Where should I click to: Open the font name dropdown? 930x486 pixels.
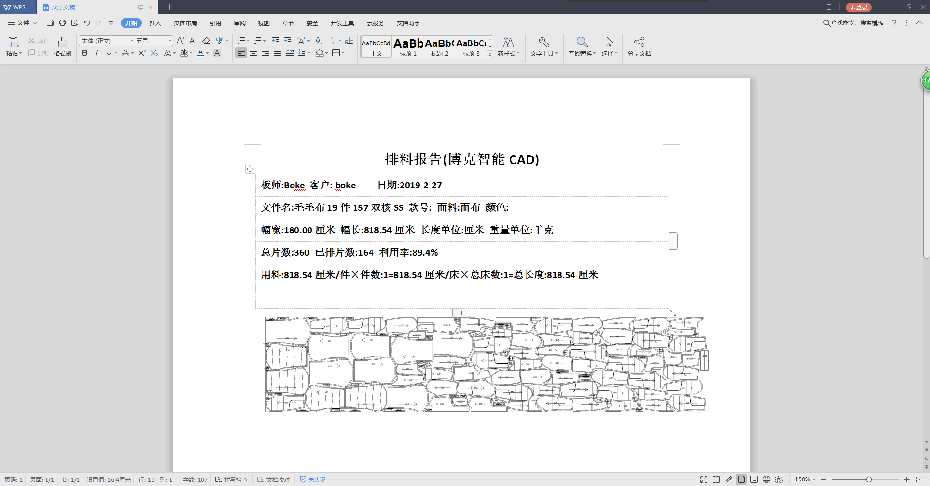105,40
